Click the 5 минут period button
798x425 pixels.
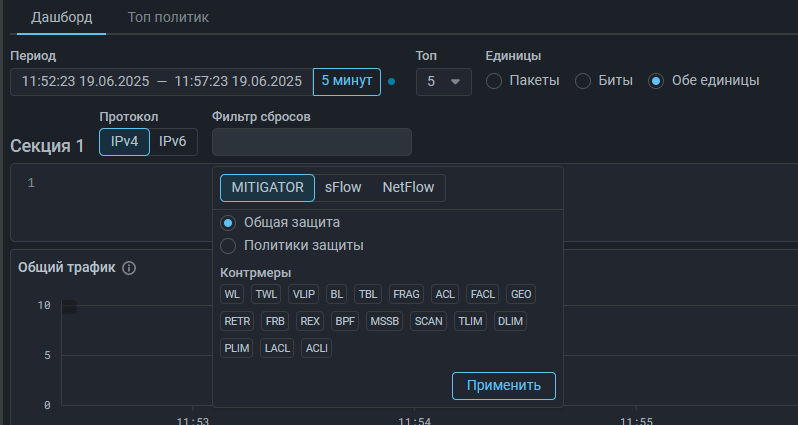(x=346, y=81)
